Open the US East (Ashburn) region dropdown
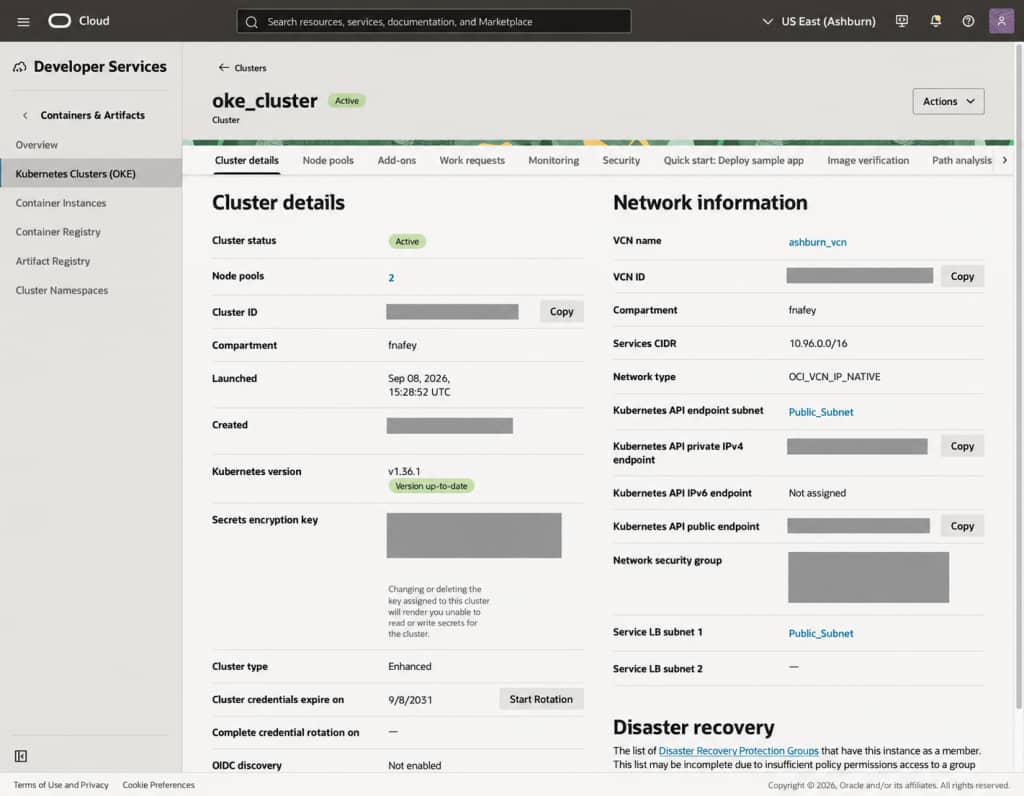The width and height of the screenshot is (1024, 796). click(819, 22)
